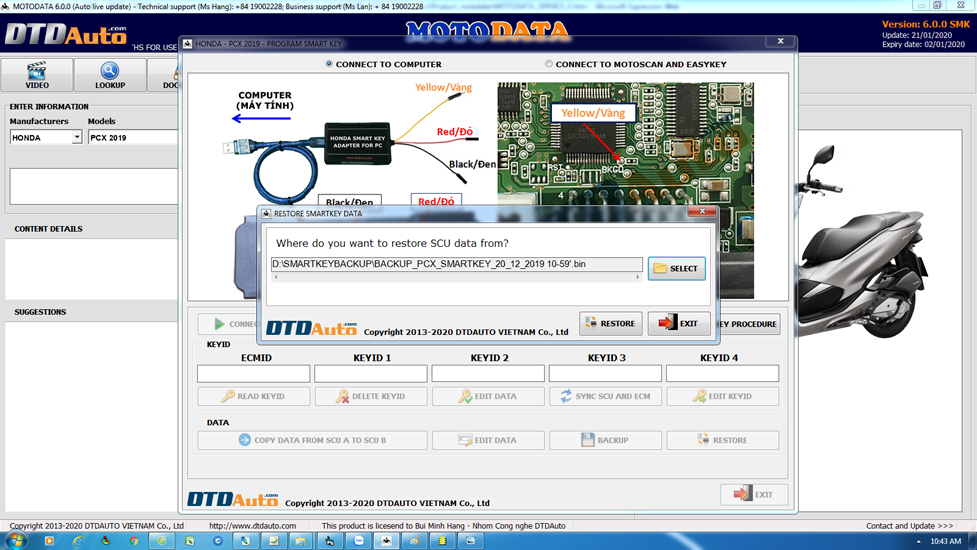Click the SYNC SCU AND ECM button
977x550 pixels.
pos(605,396)
